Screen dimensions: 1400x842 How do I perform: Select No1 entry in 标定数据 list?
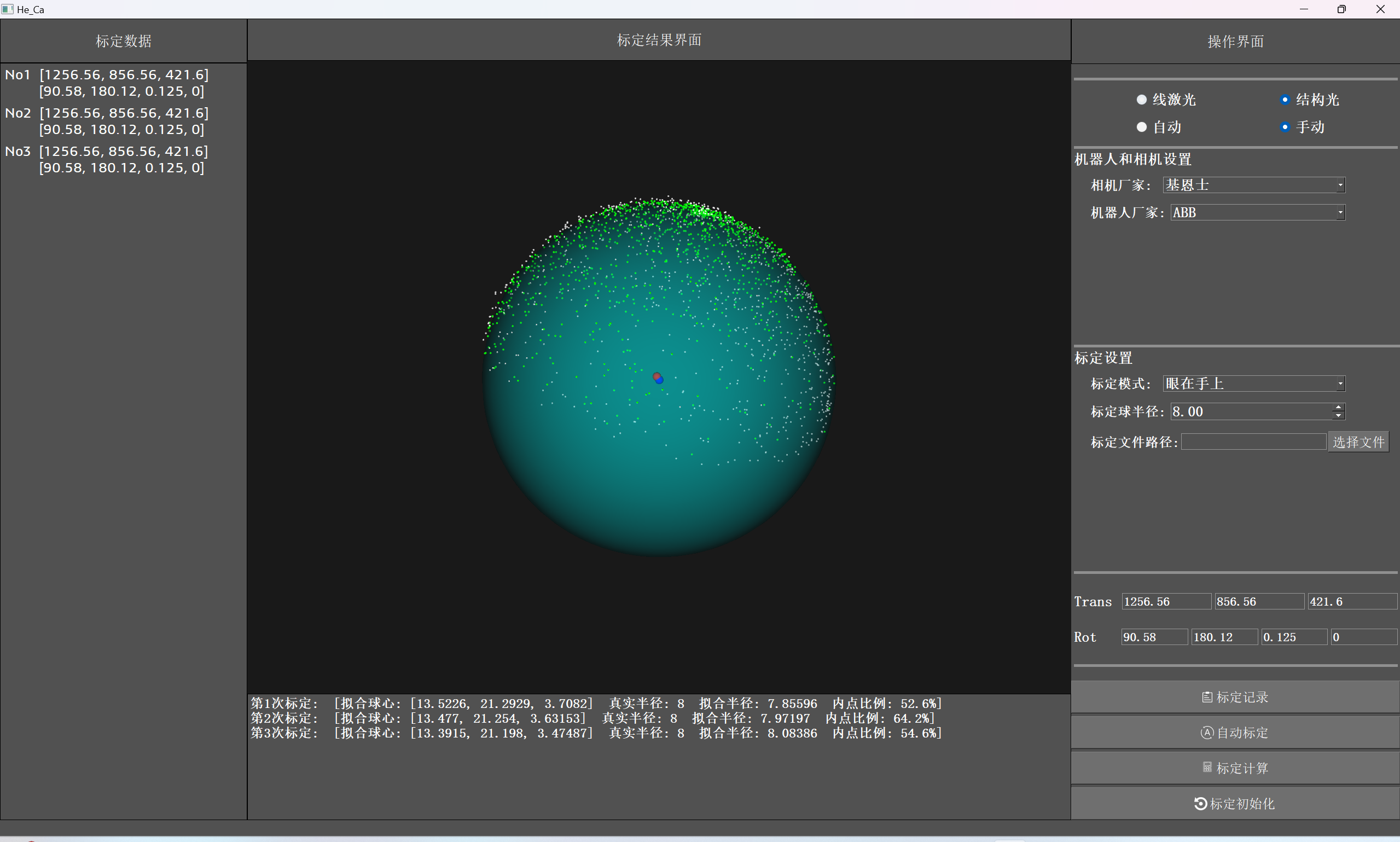107,83
